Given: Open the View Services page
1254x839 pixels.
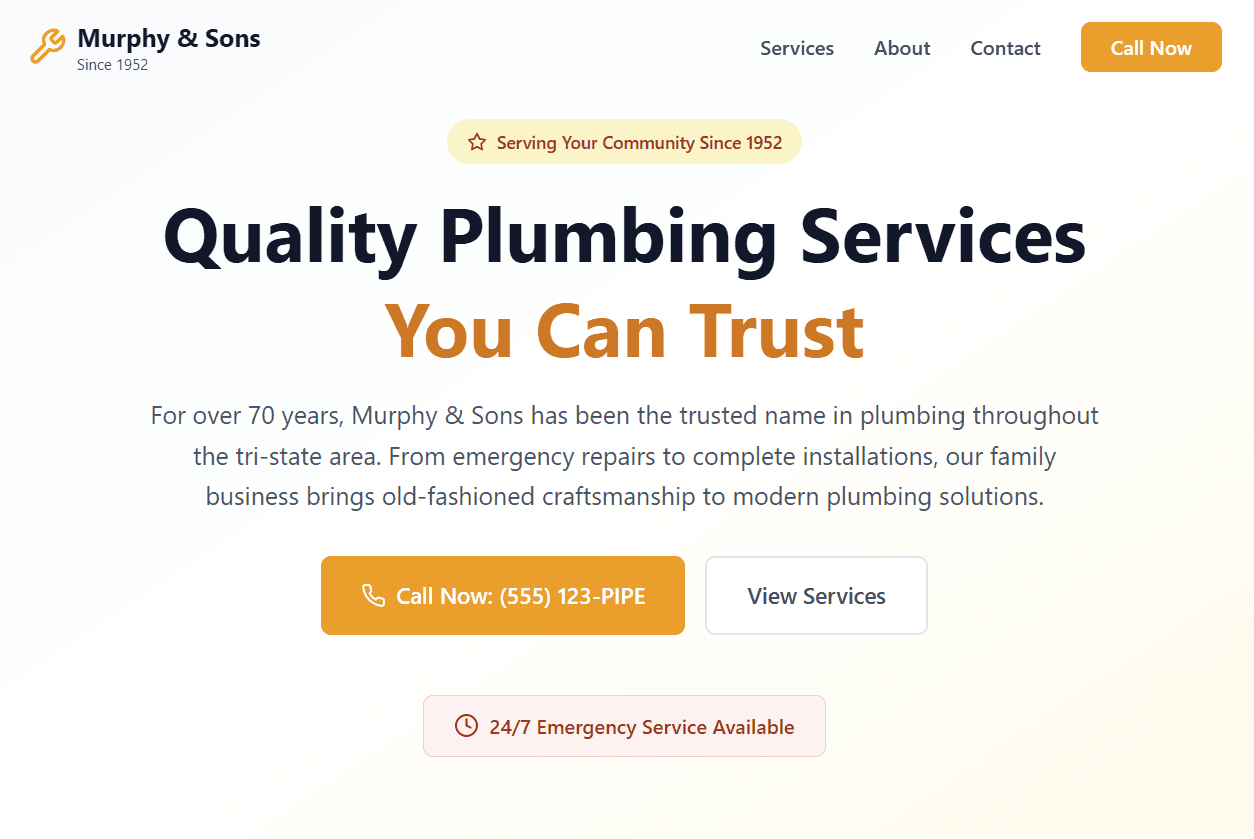Looking at the screenshot, I should coord(816,595).
